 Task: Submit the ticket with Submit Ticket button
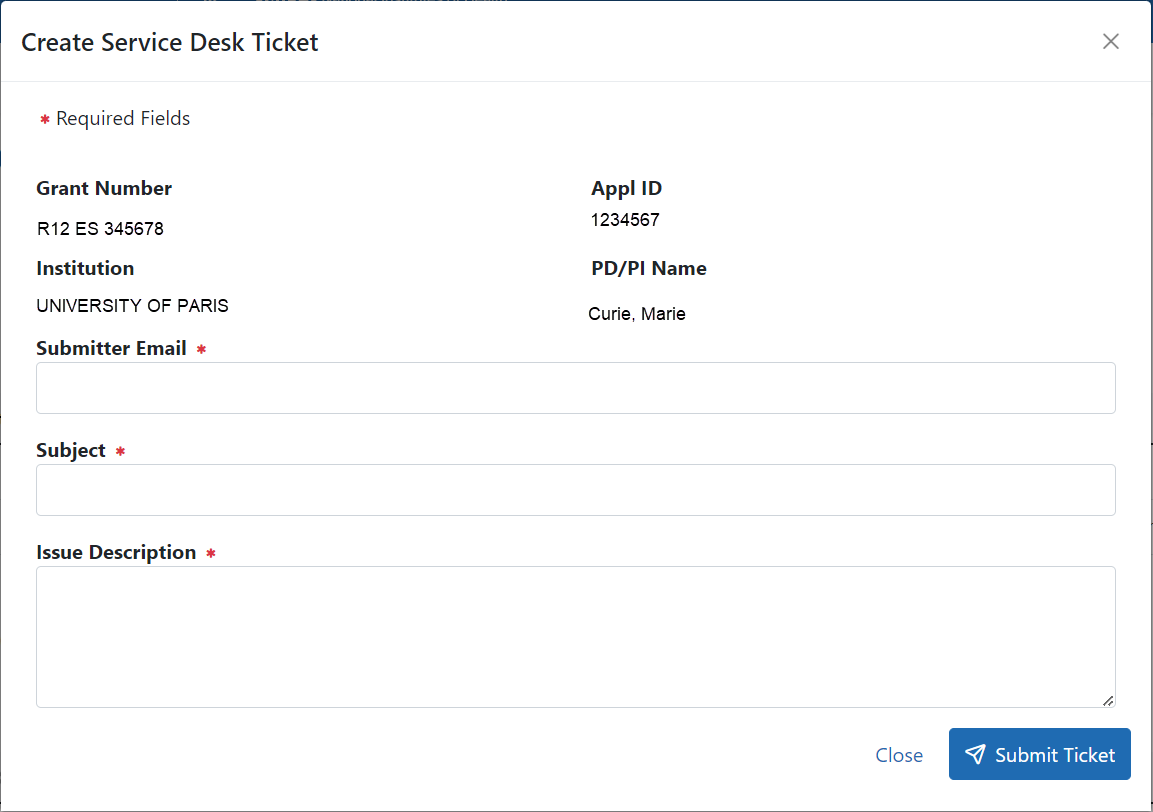pos(1039,754)
